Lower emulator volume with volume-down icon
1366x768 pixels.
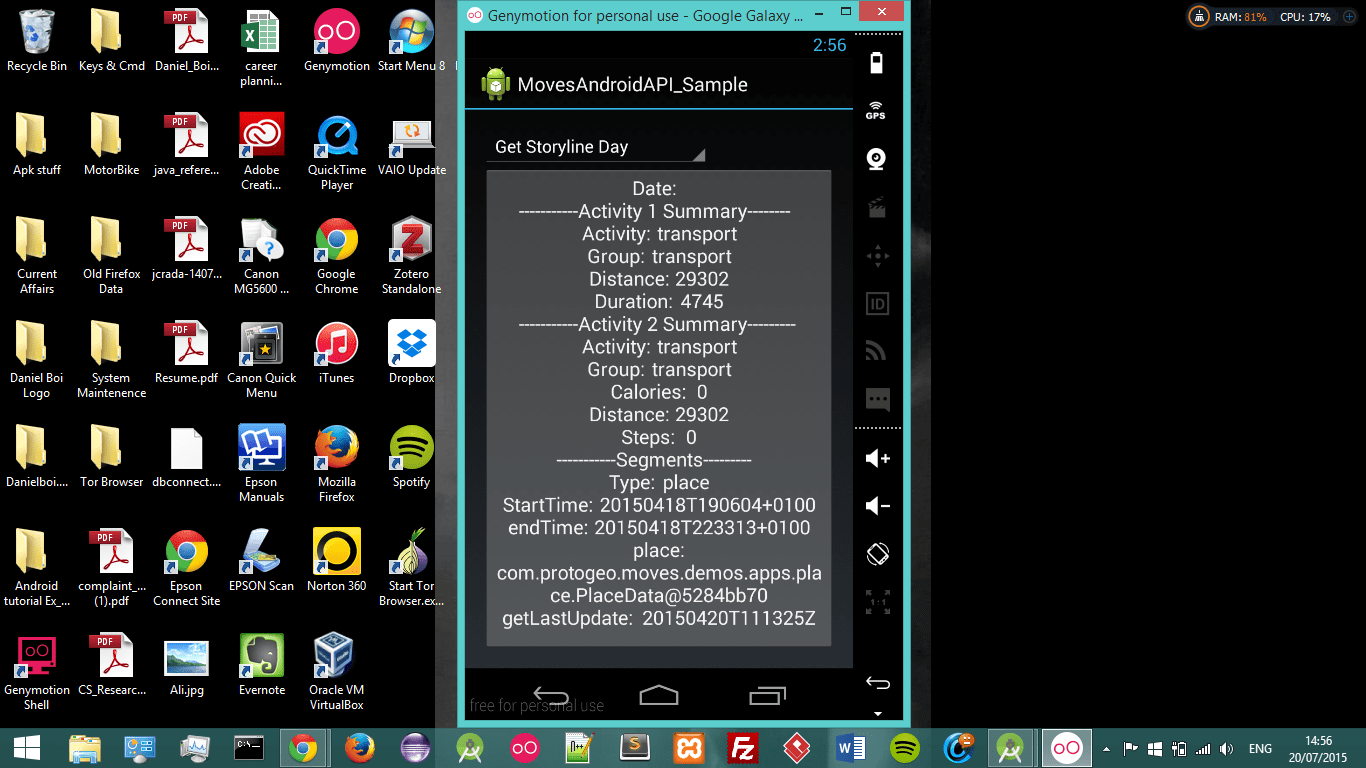click(877, 506)
